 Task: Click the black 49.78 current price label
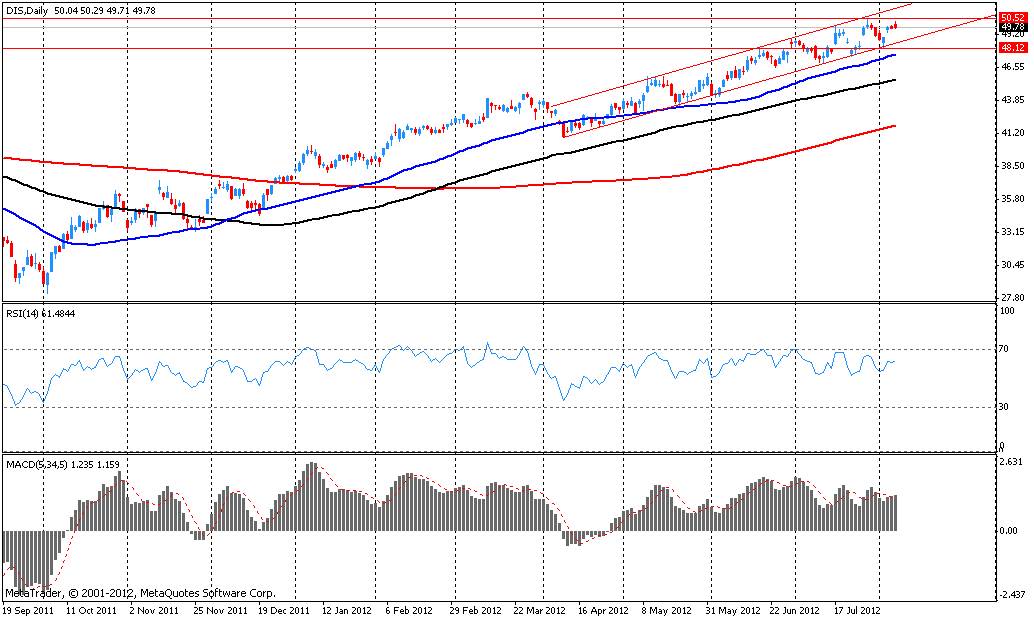[x=1012, y=27]
